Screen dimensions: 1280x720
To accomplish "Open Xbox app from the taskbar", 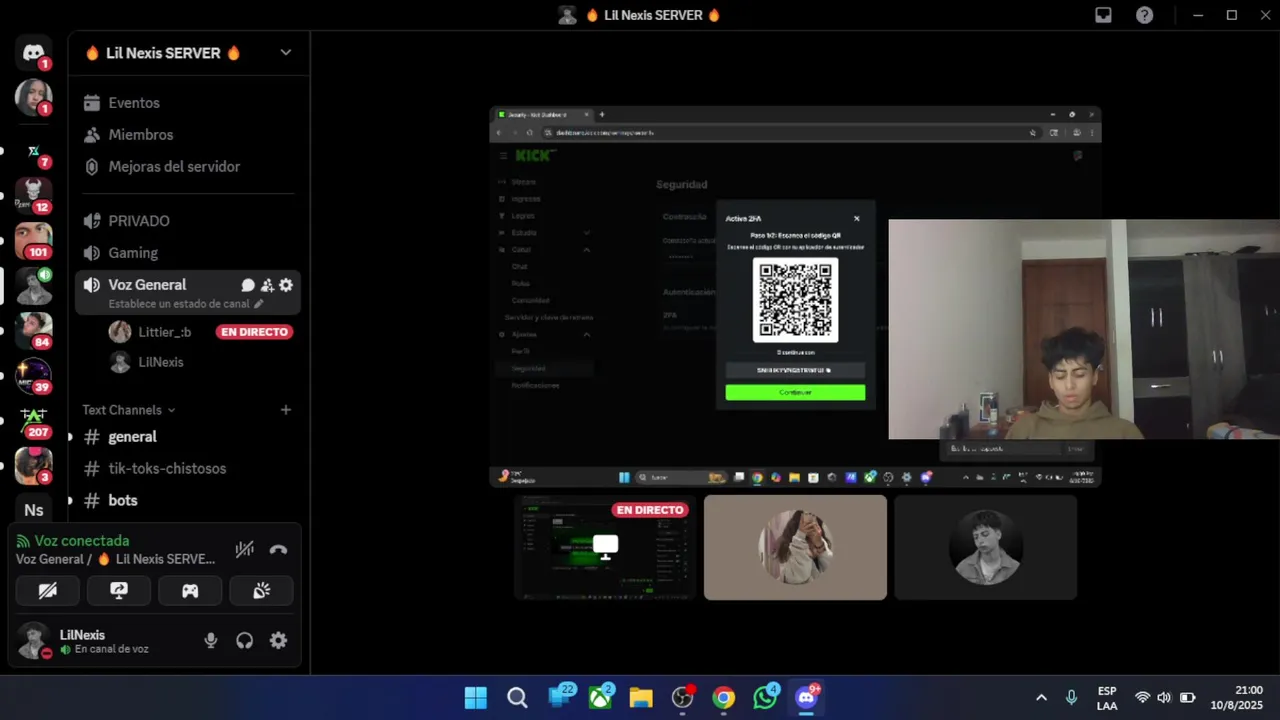I will [600, 697].
